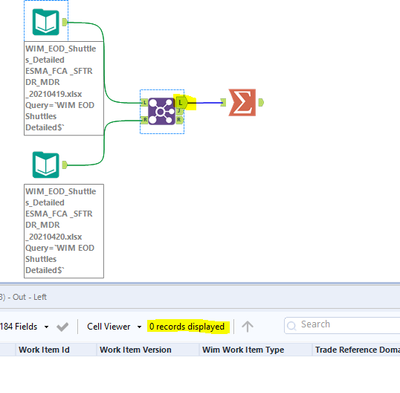This screenshot has height=393, width=400.
Task: Click the Join tool left input anchor
Action: coord(144,103)
